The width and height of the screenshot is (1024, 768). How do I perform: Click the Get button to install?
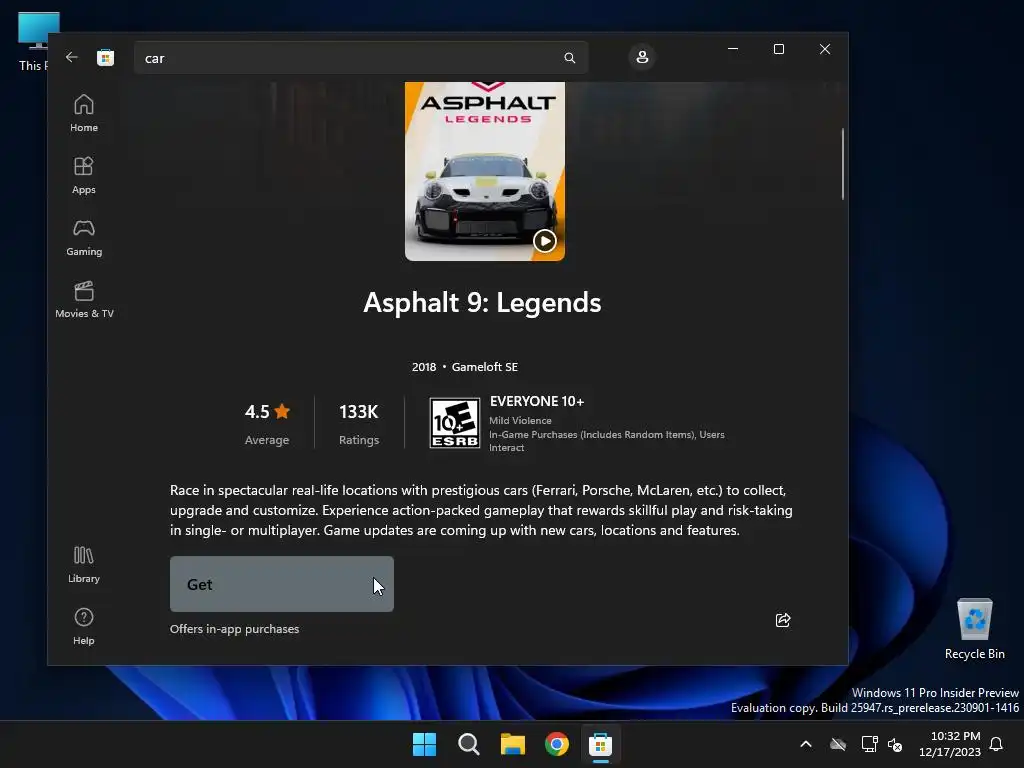(281, 584)
